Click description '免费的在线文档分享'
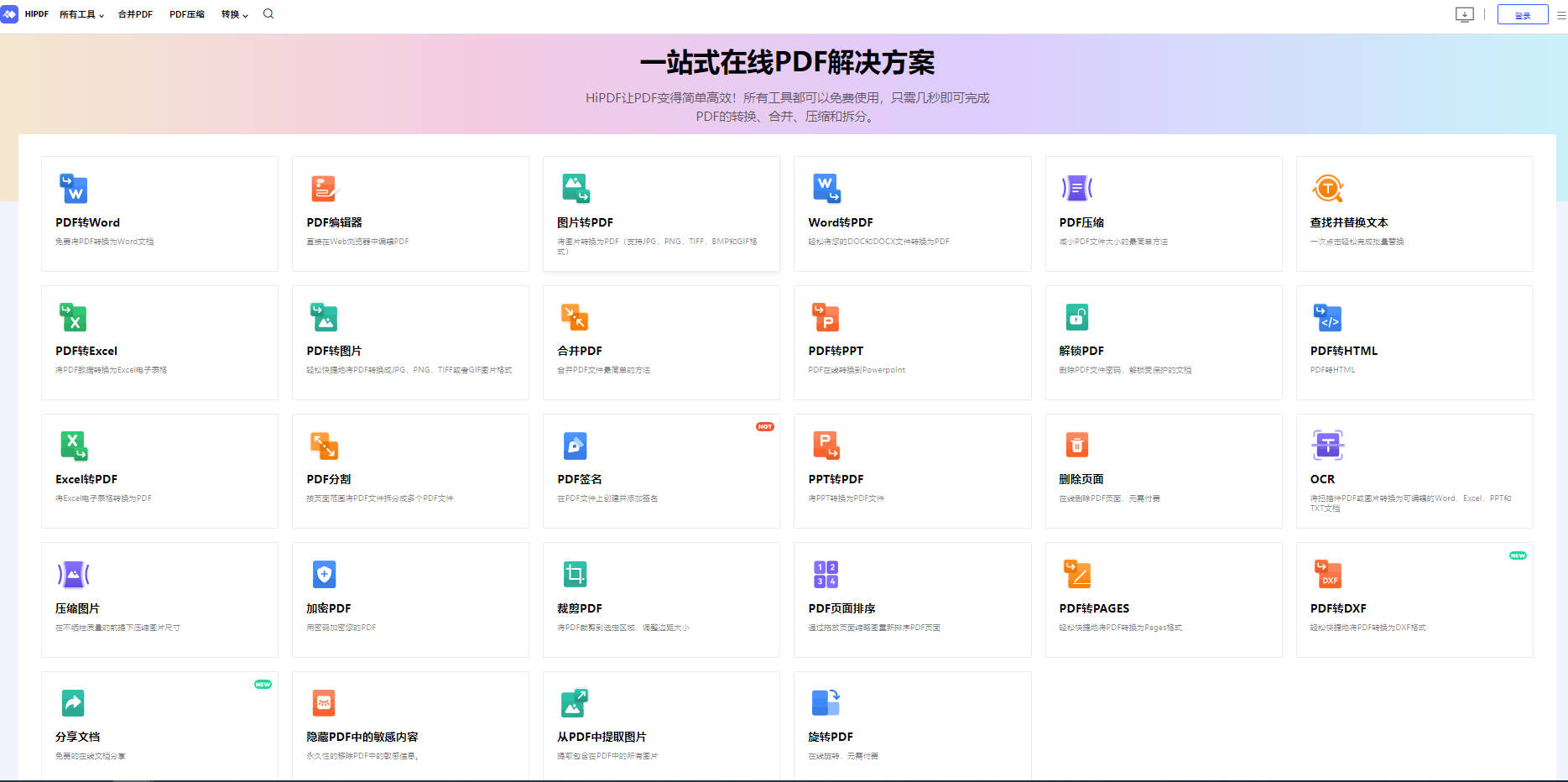 (x=91, y=756)
